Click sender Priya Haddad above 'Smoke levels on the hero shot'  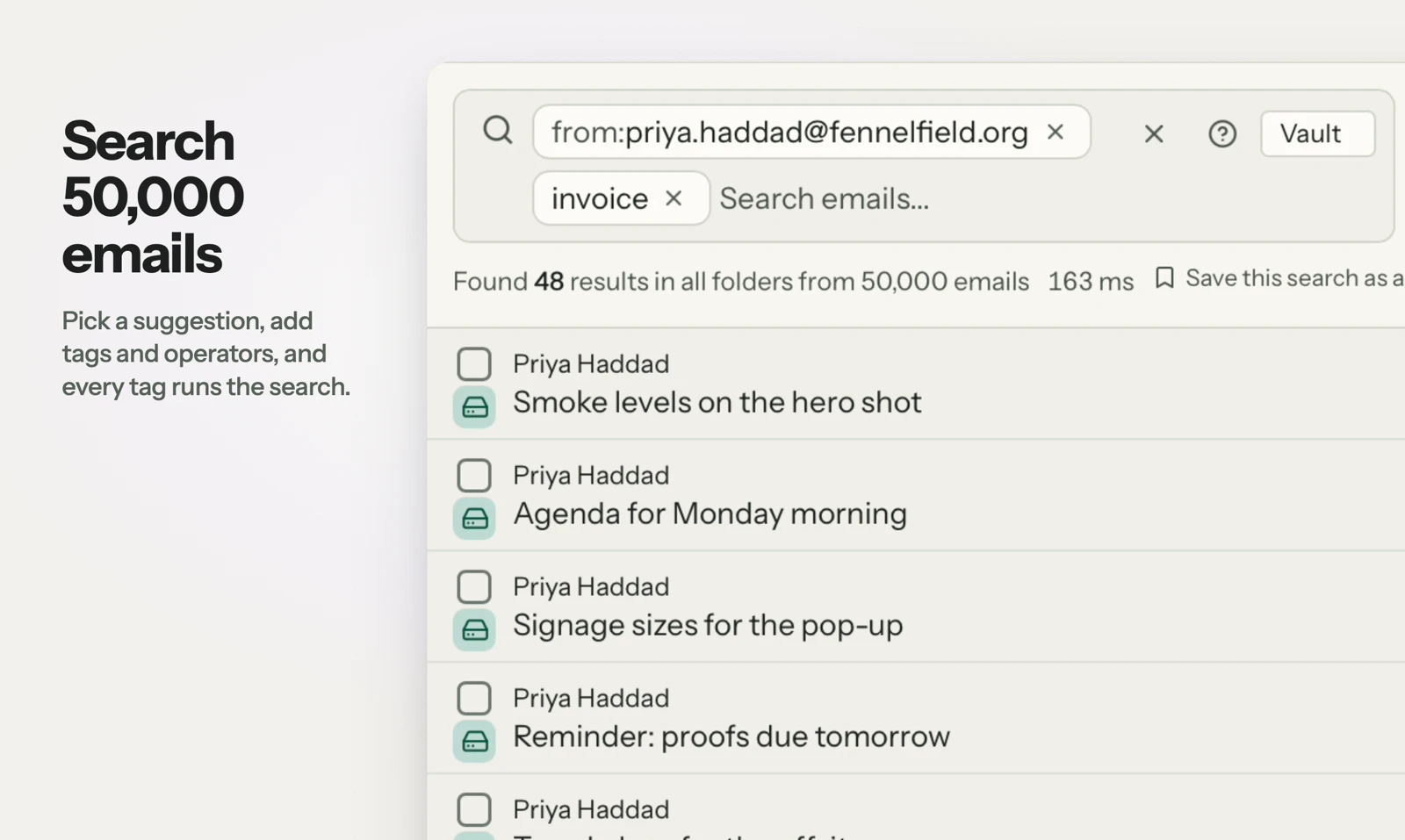[x=591, y=363]
